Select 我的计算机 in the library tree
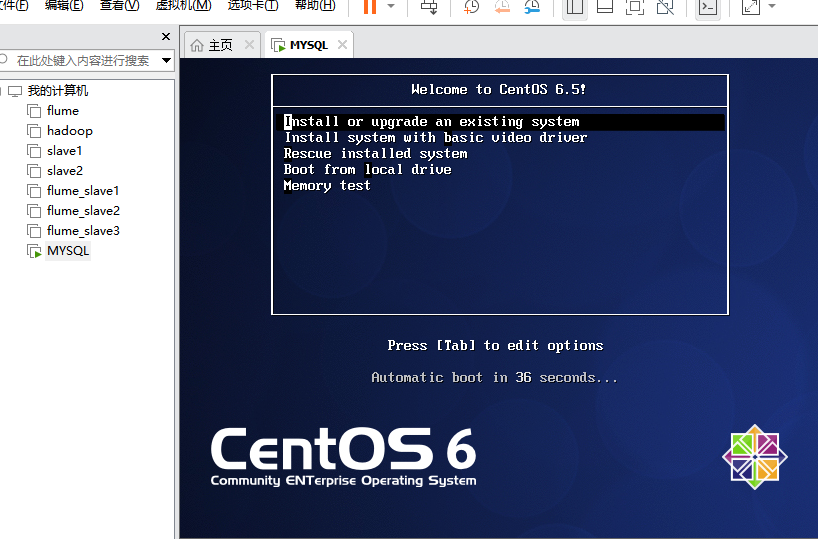Viewport: 818px width, 539px height. tap(58, 91)
